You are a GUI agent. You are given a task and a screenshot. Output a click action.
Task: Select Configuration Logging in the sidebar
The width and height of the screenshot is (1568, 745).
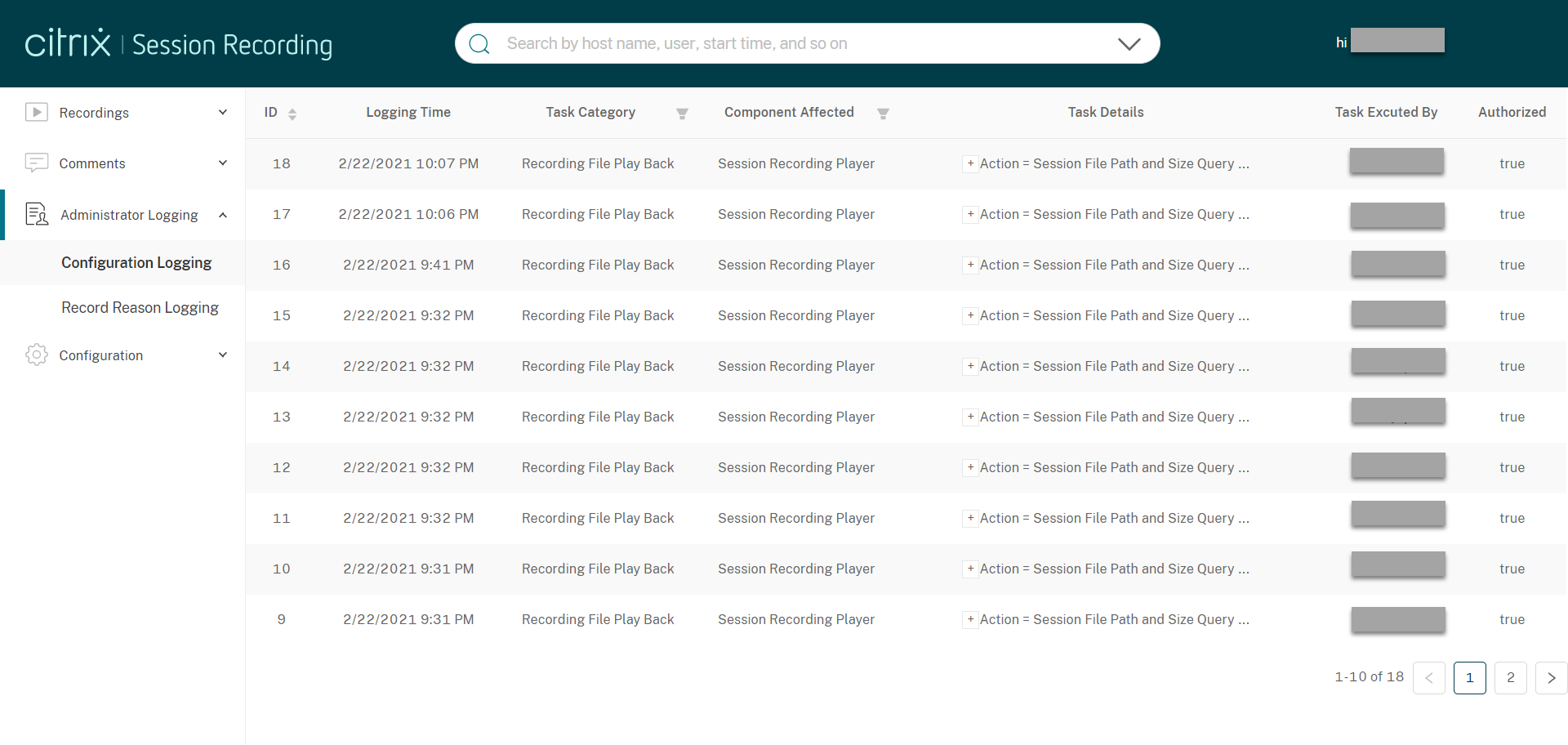(x=136, y=262)
